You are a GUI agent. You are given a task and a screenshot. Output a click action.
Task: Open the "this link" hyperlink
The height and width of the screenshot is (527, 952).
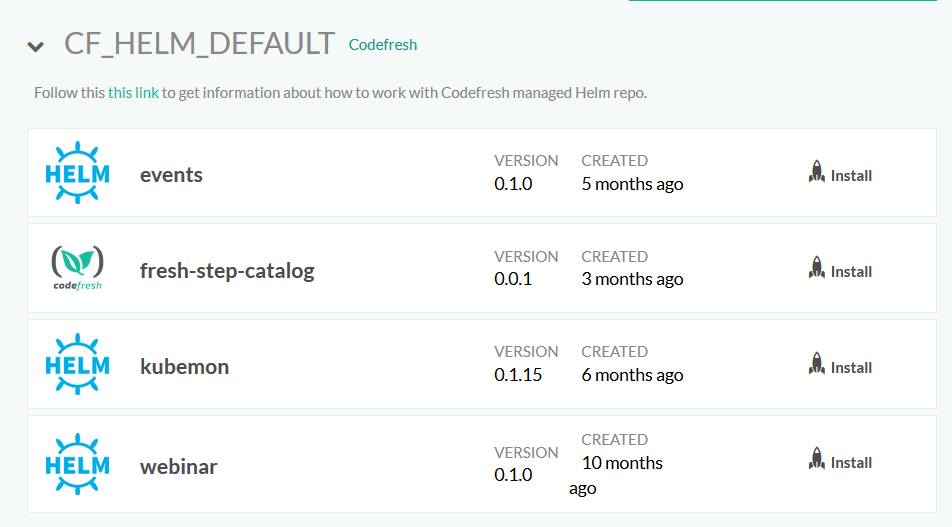[133, 93]
